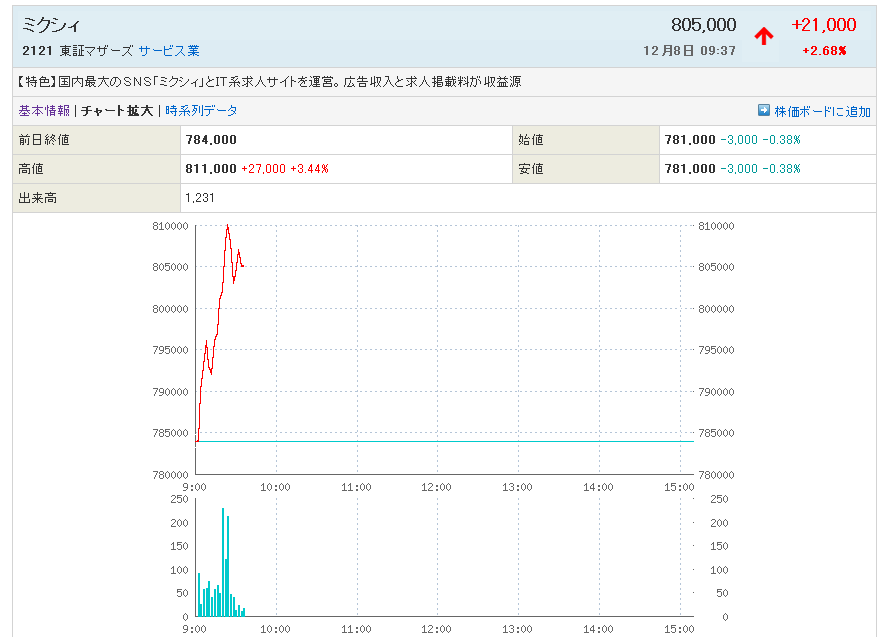Click the 高値 value 811,000
The image size is (888, 637).
click(211, 169)
